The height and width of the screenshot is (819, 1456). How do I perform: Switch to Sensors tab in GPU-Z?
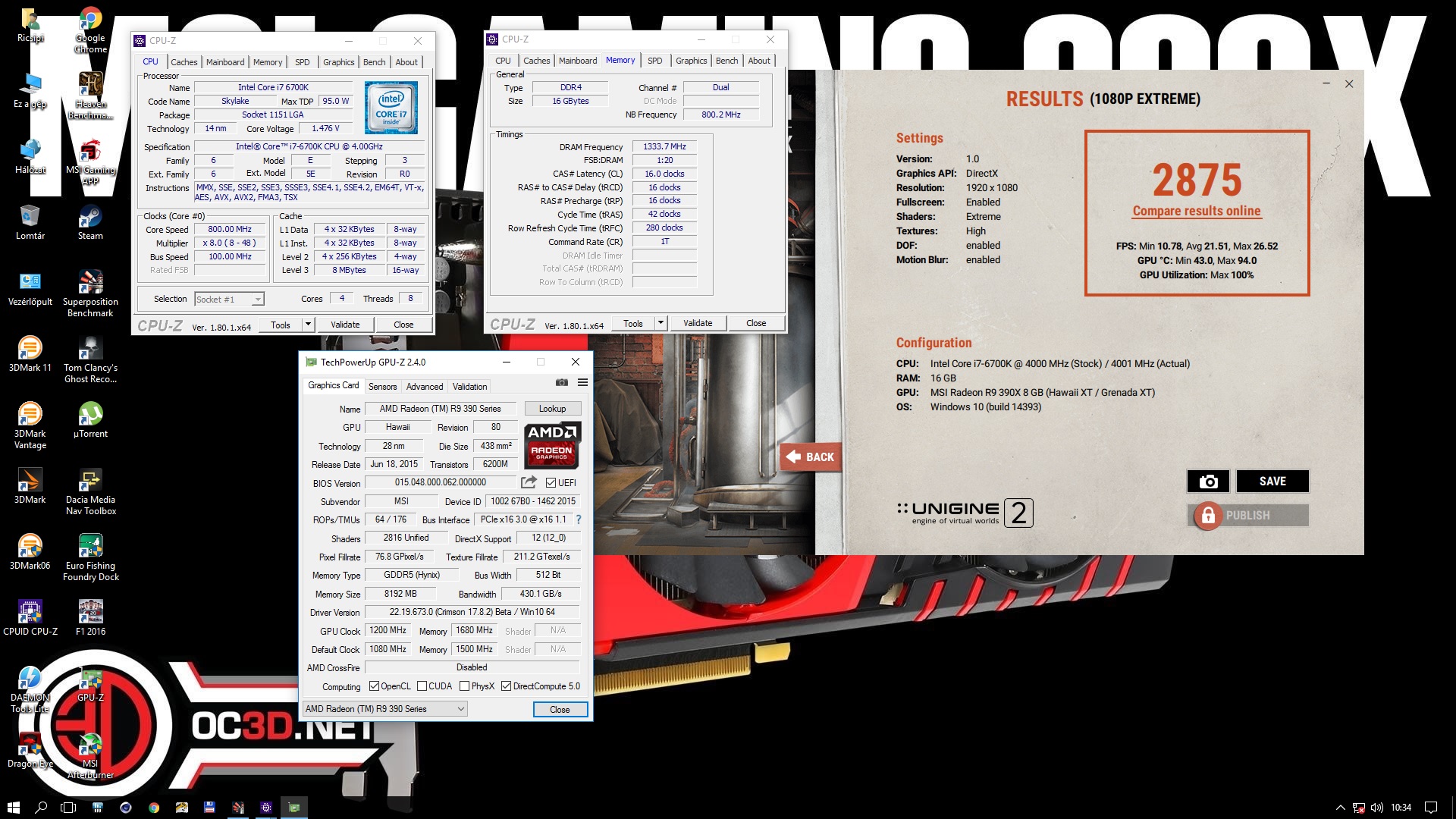[382, 387]
